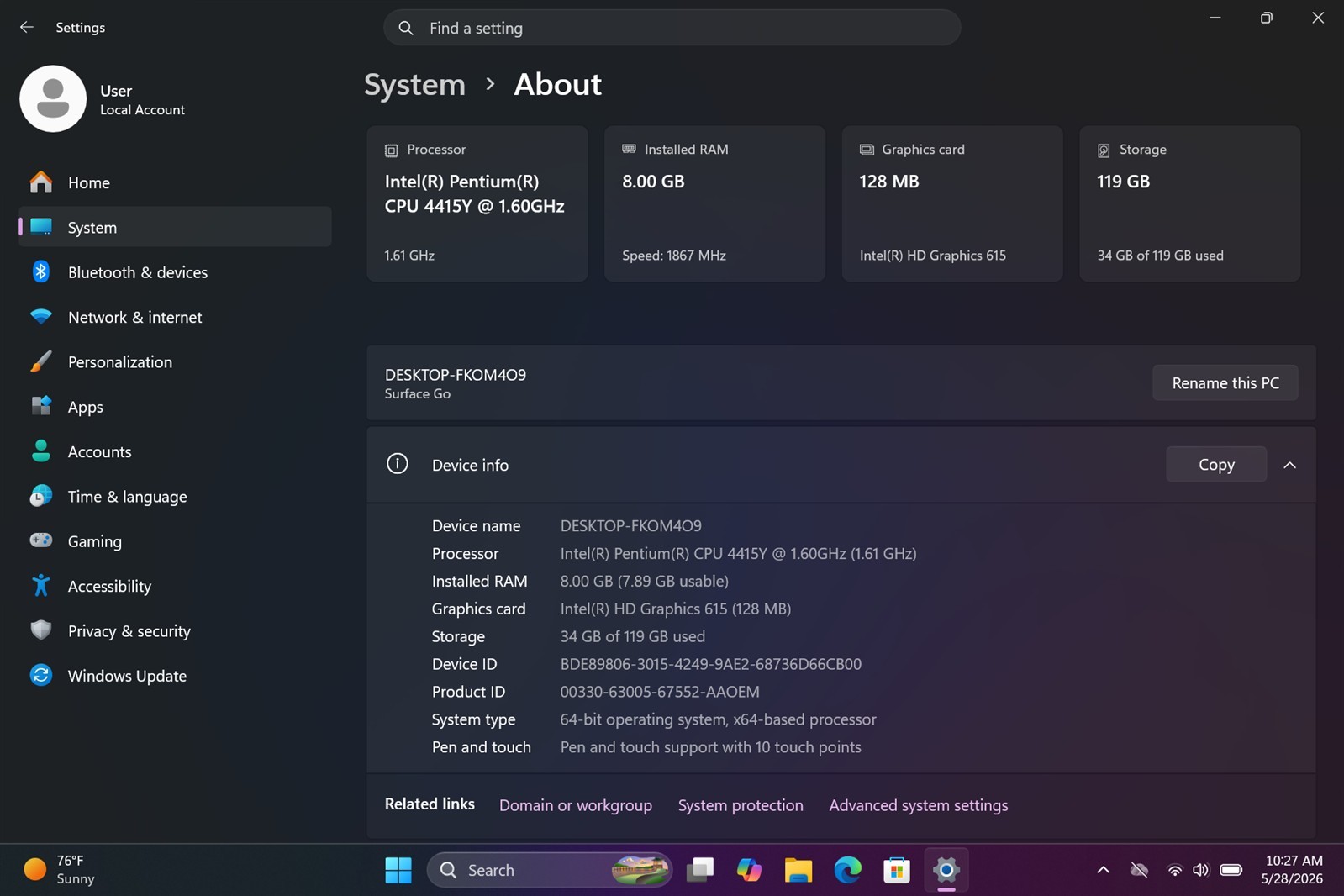The height and width of the screenshot is (896, 1344).
Task: Click the System type value text
Action: [719, 719]
